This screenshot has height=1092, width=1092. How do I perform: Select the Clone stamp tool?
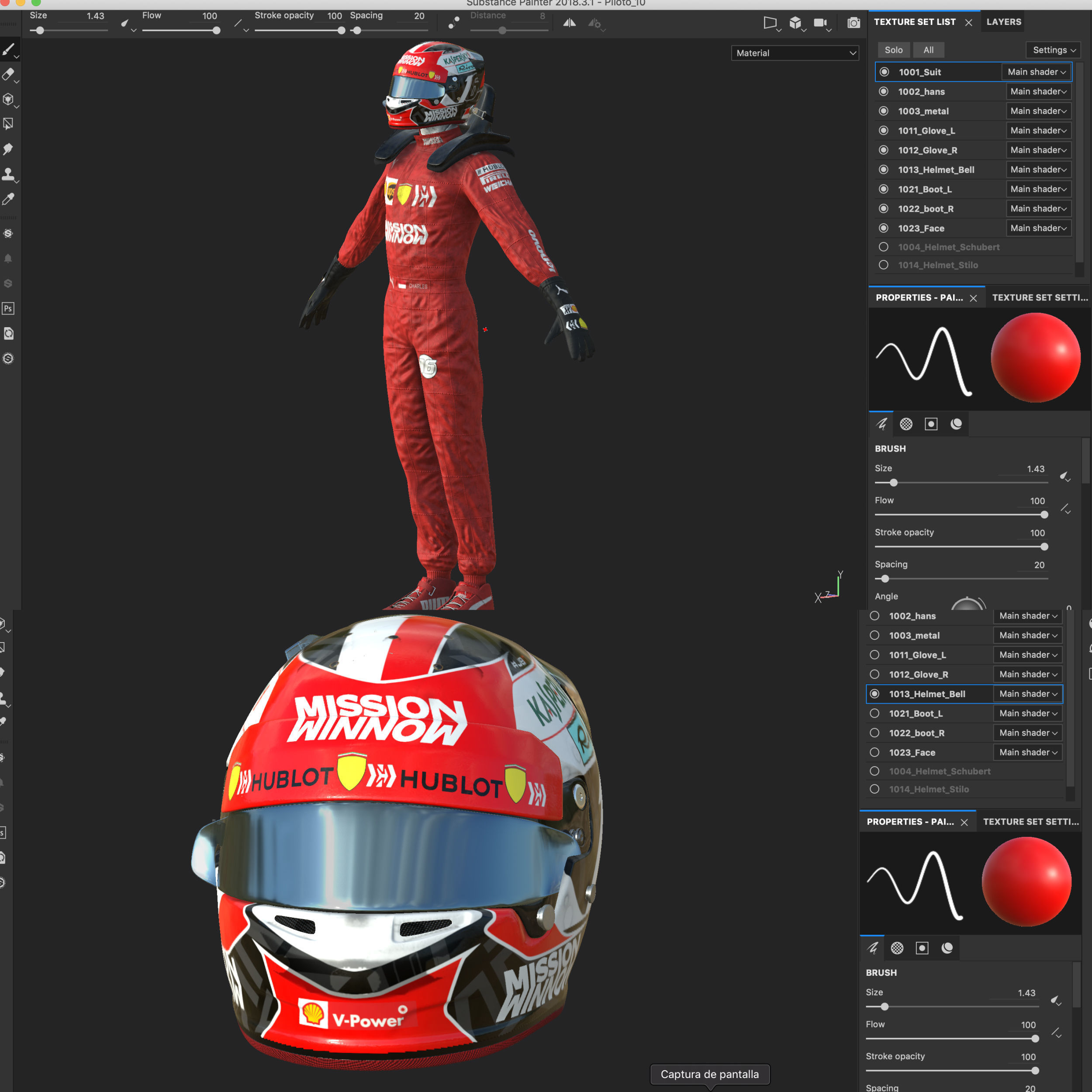(8, 173)
